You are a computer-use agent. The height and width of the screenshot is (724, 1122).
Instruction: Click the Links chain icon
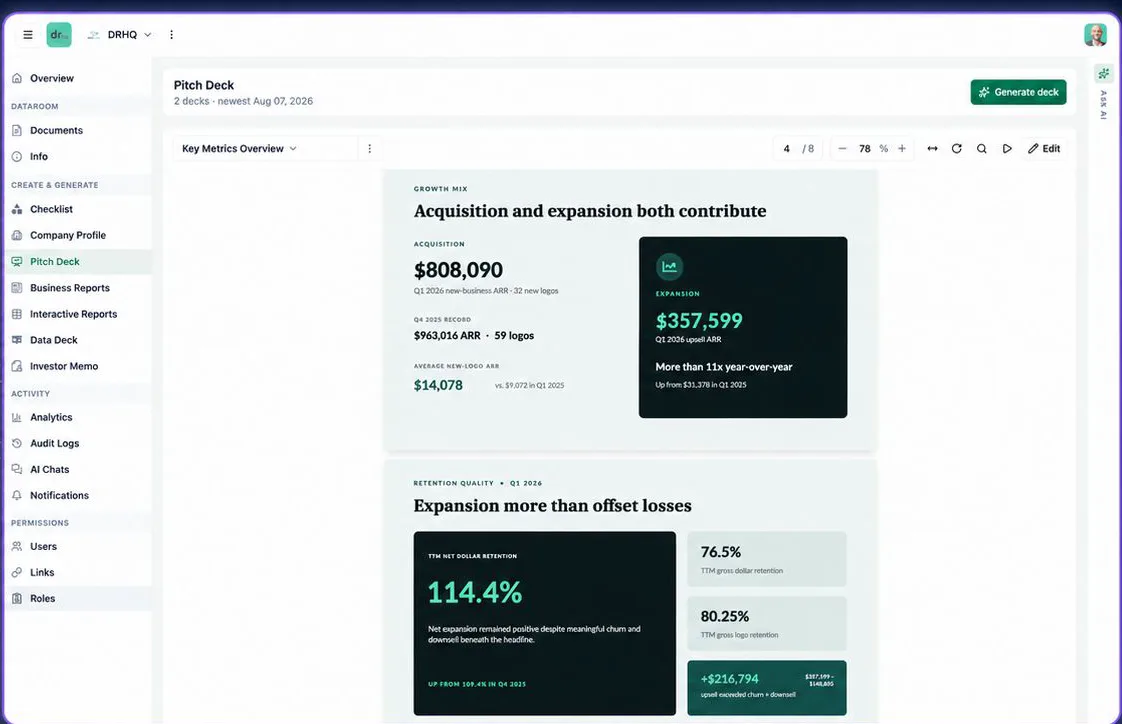click(x=17, y=572)
